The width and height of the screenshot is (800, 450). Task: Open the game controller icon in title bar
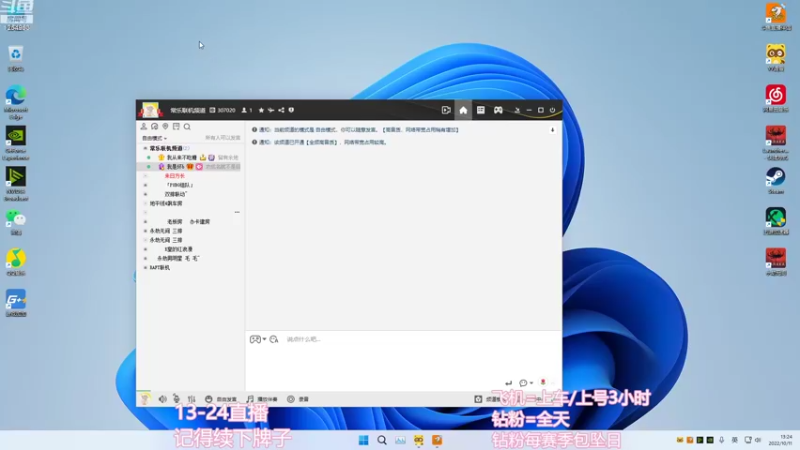tap(498, 110)
